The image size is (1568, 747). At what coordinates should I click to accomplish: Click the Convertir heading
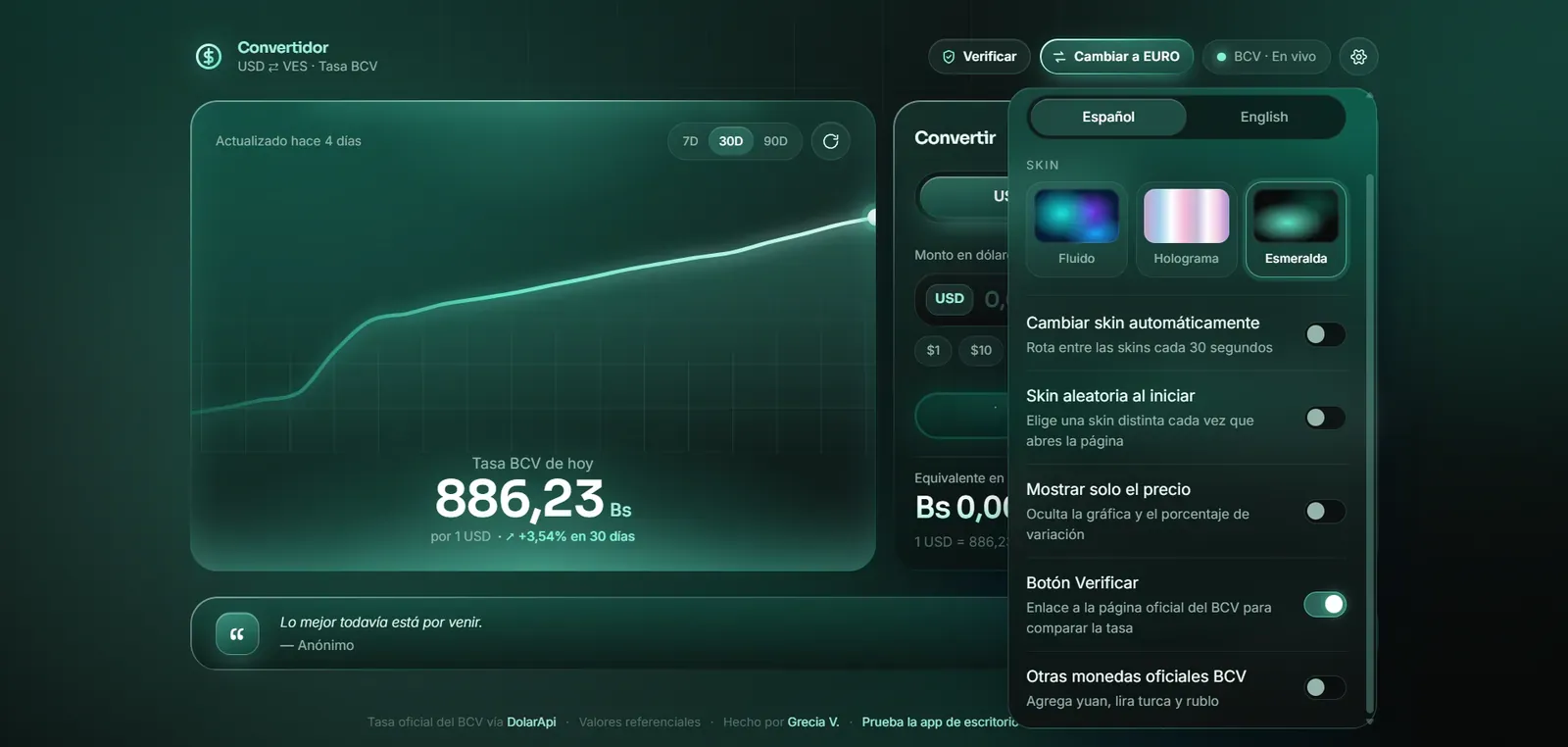click(x=955, y=138)
